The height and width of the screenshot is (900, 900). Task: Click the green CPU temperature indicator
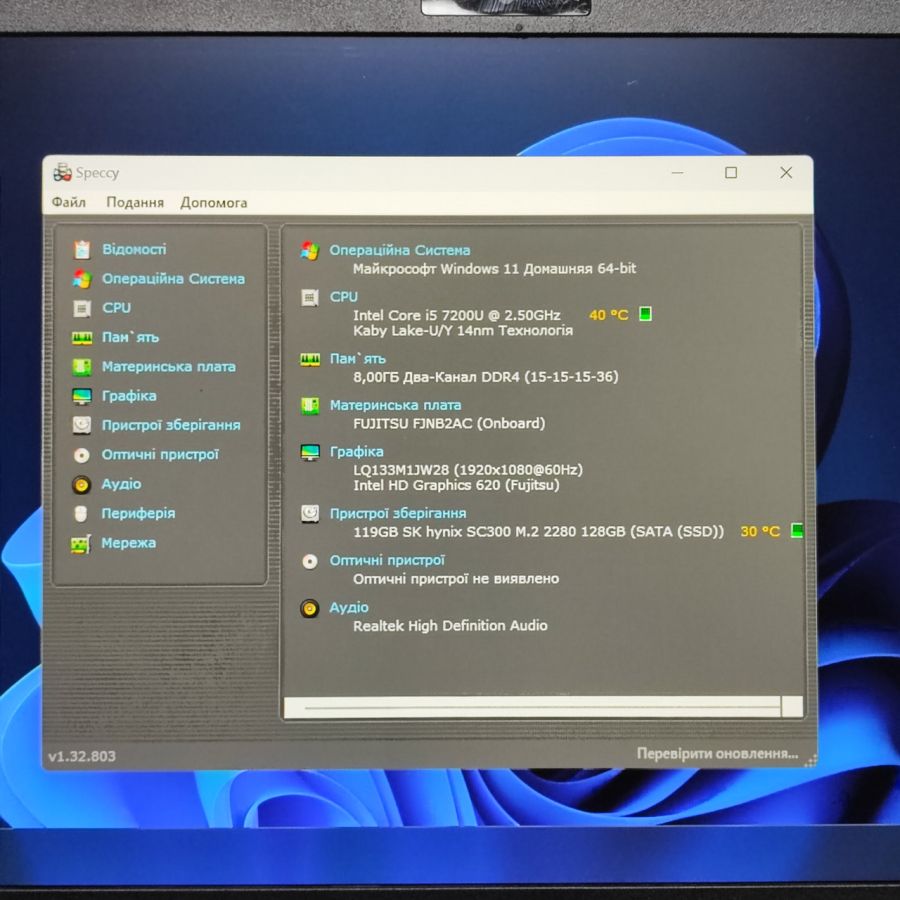645,314
